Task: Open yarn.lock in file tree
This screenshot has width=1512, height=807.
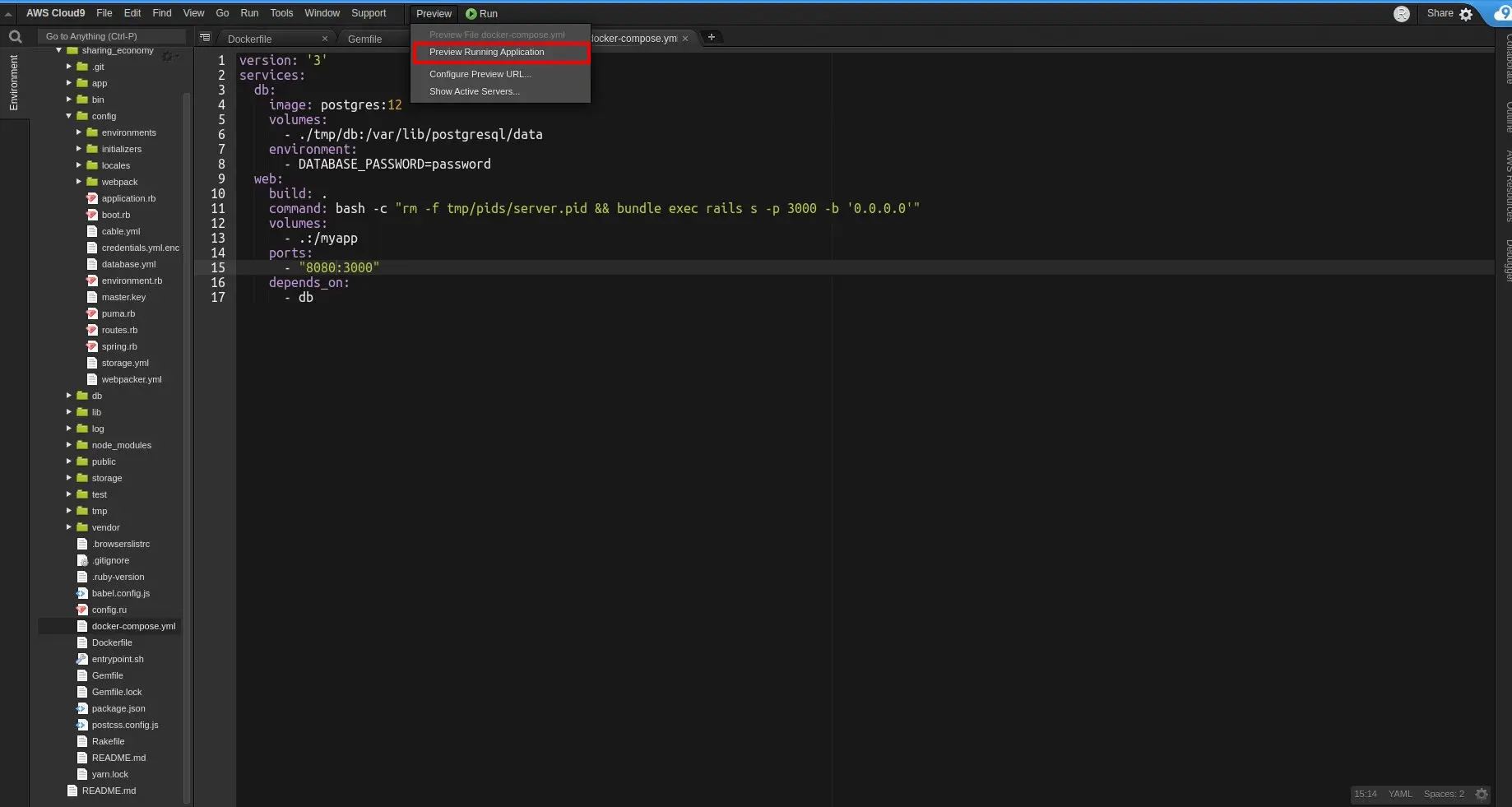Action: click(110, 774)
